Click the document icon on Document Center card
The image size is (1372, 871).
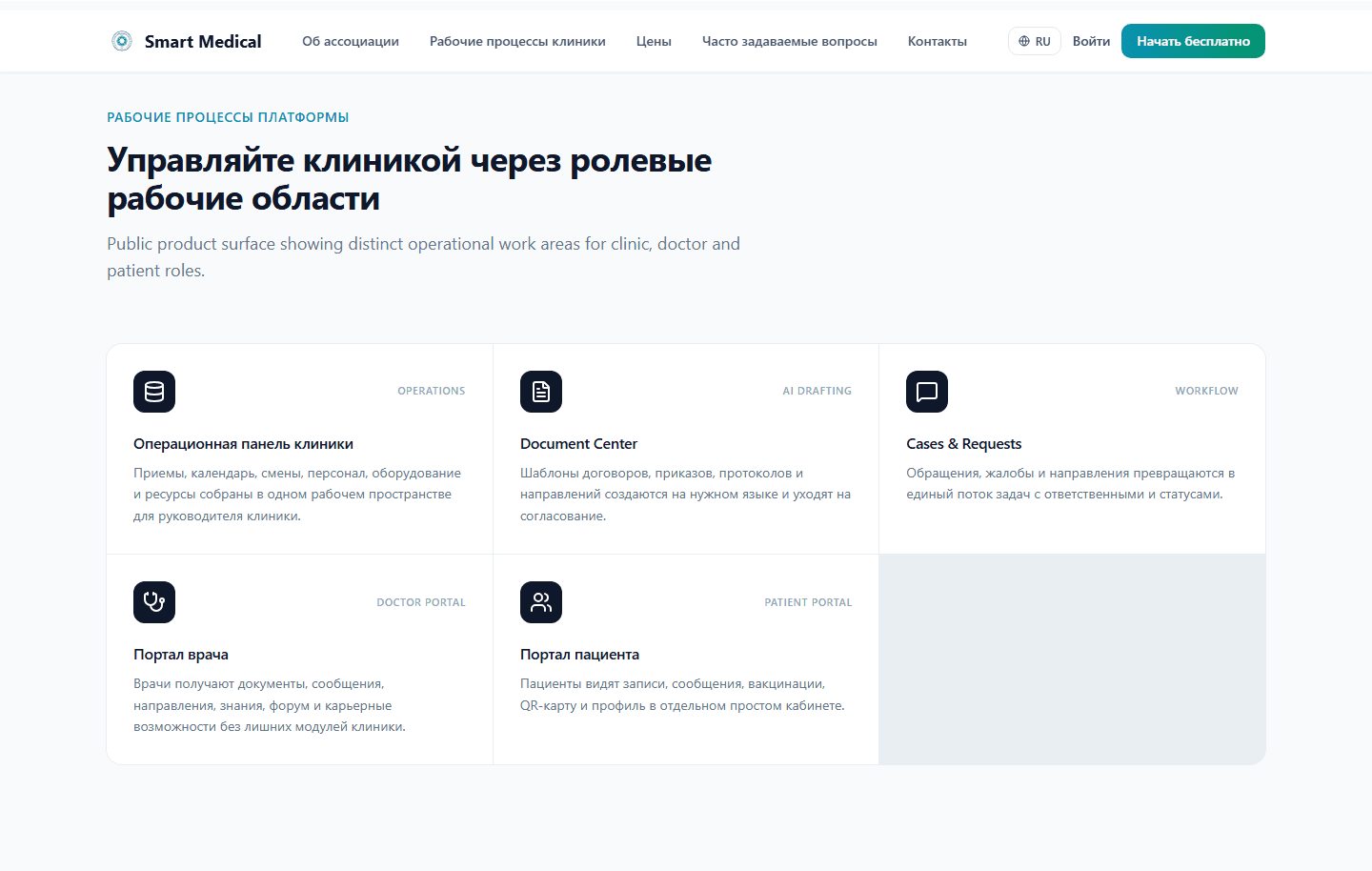pyautogui.click(x=541, y=392)
